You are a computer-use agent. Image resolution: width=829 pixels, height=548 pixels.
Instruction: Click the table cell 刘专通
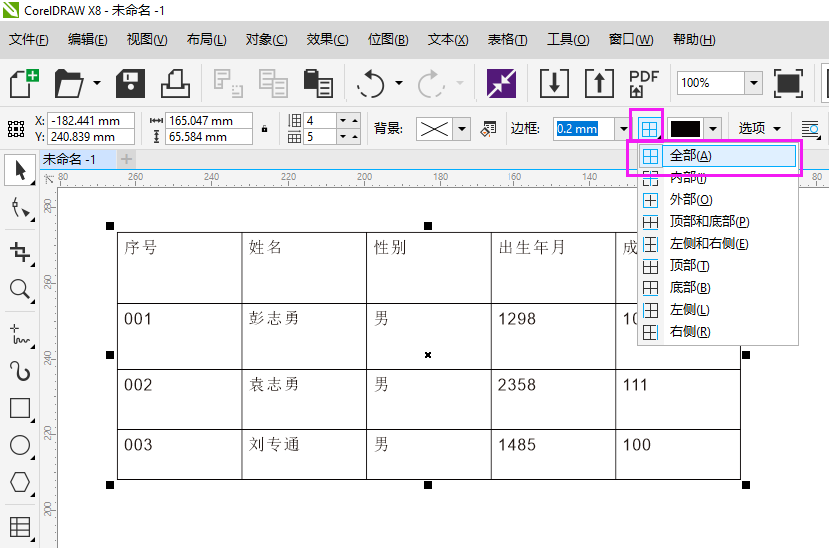pos(304,454)
